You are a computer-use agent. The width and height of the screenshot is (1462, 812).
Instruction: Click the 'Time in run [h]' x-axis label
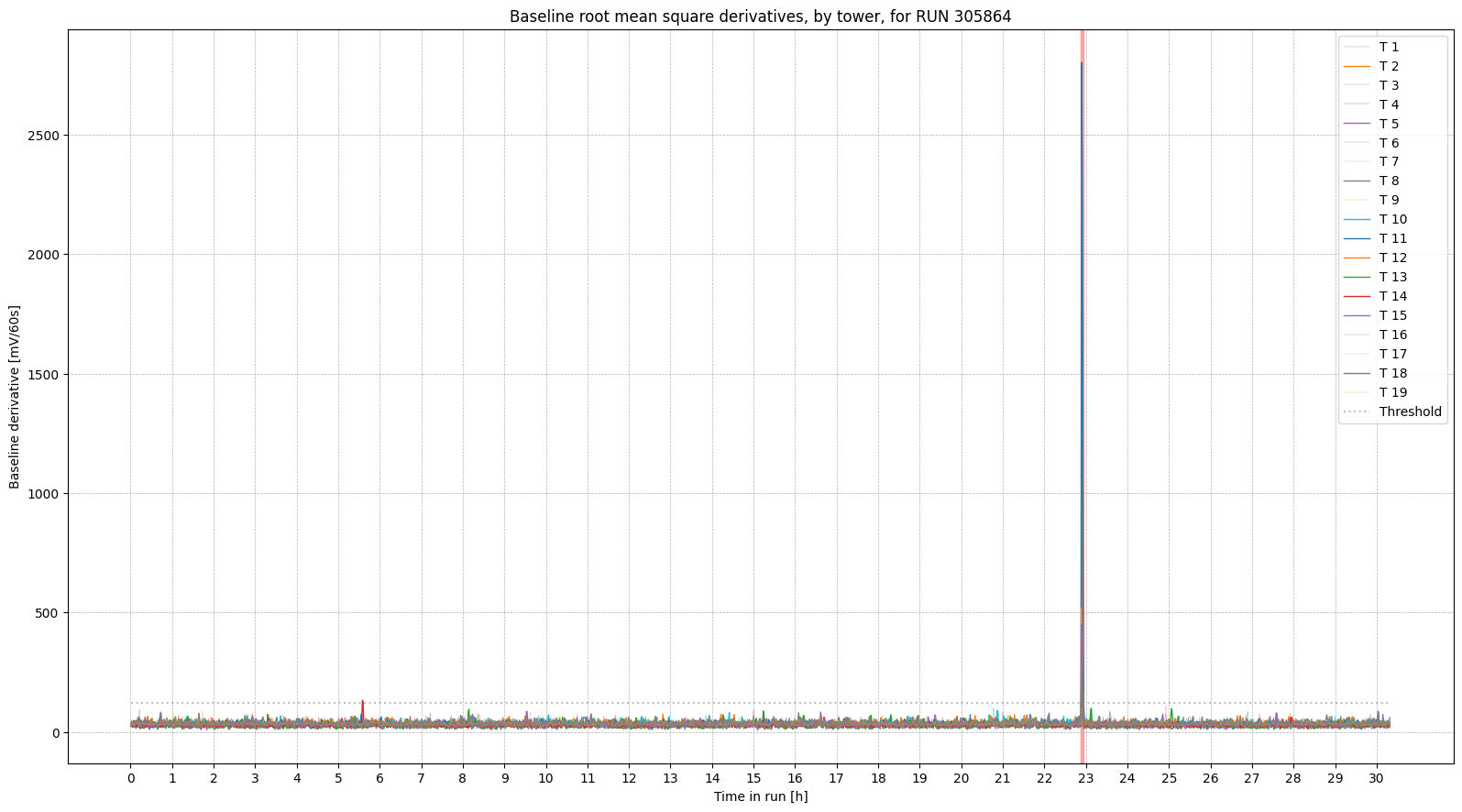[760, 796]
